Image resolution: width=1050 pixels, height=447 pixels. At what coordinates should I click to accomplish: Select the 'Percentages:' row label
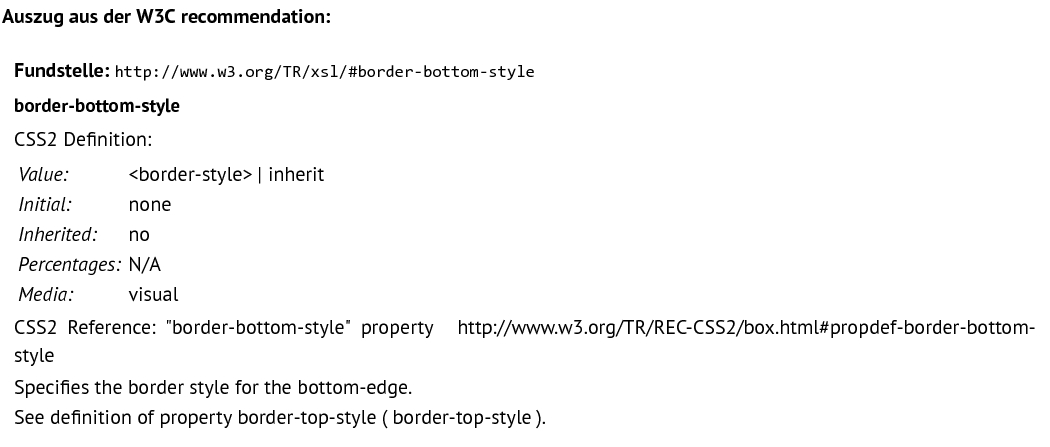click(70, 264)
